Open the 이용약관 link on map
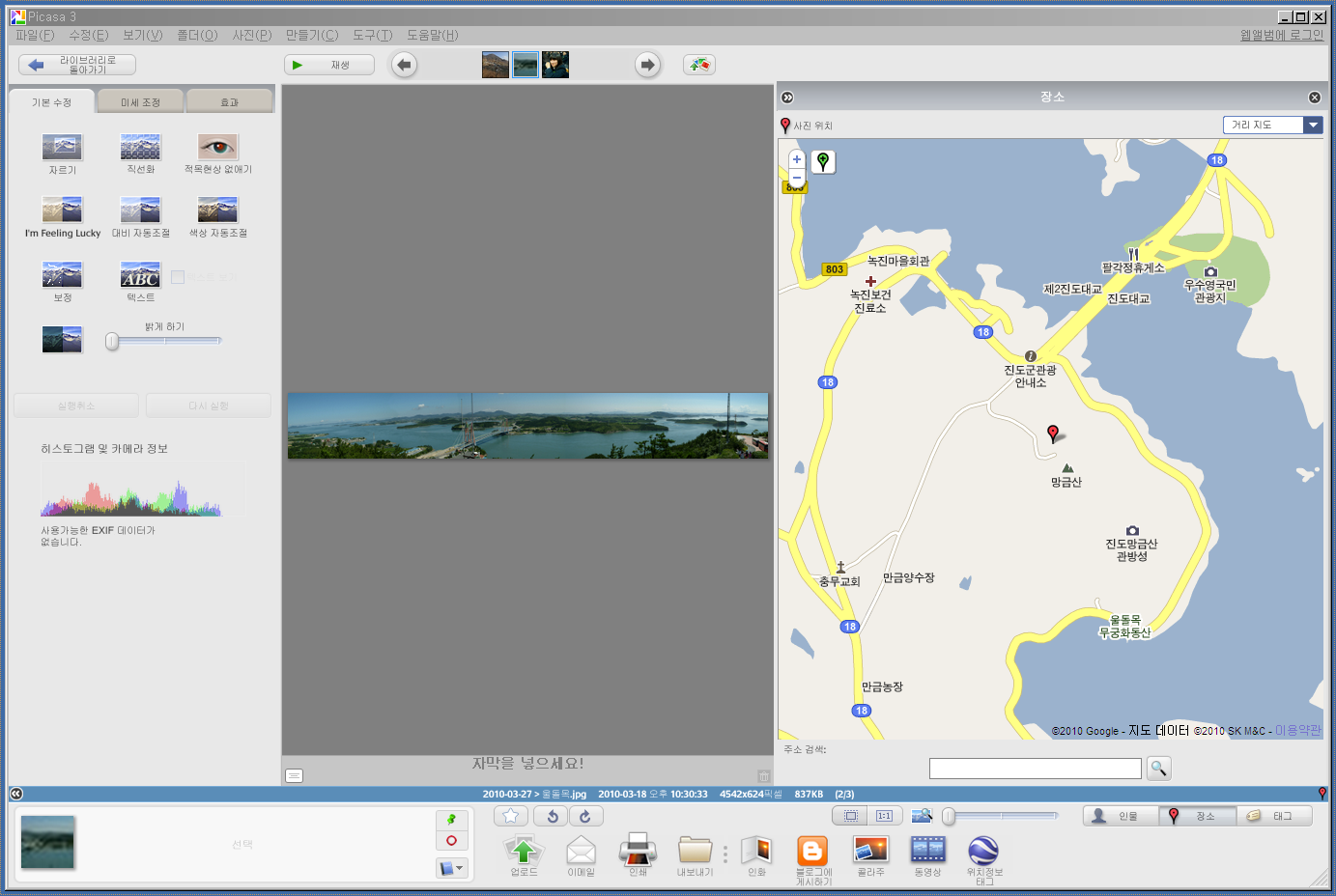The image size is (1336, 896). tap(1297, 731)
